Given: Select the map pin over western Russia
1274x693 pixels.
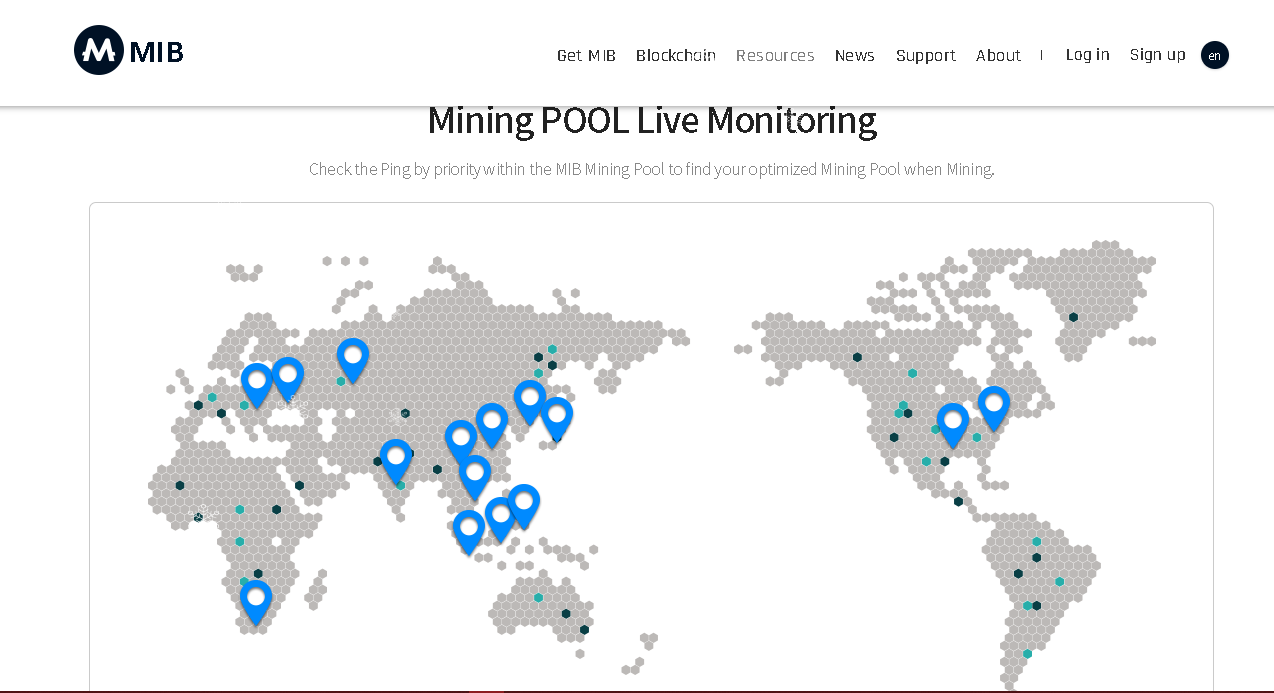Looking at the screenshot, I should [352, 361].
